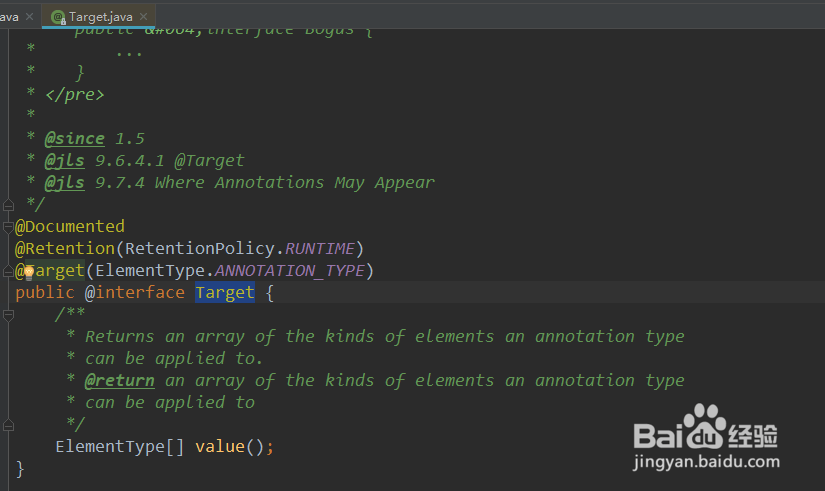Image resolution: width=825 pixels, height=491 pixels.
Task: Click the value() method name
Action: tap(220, 447)
